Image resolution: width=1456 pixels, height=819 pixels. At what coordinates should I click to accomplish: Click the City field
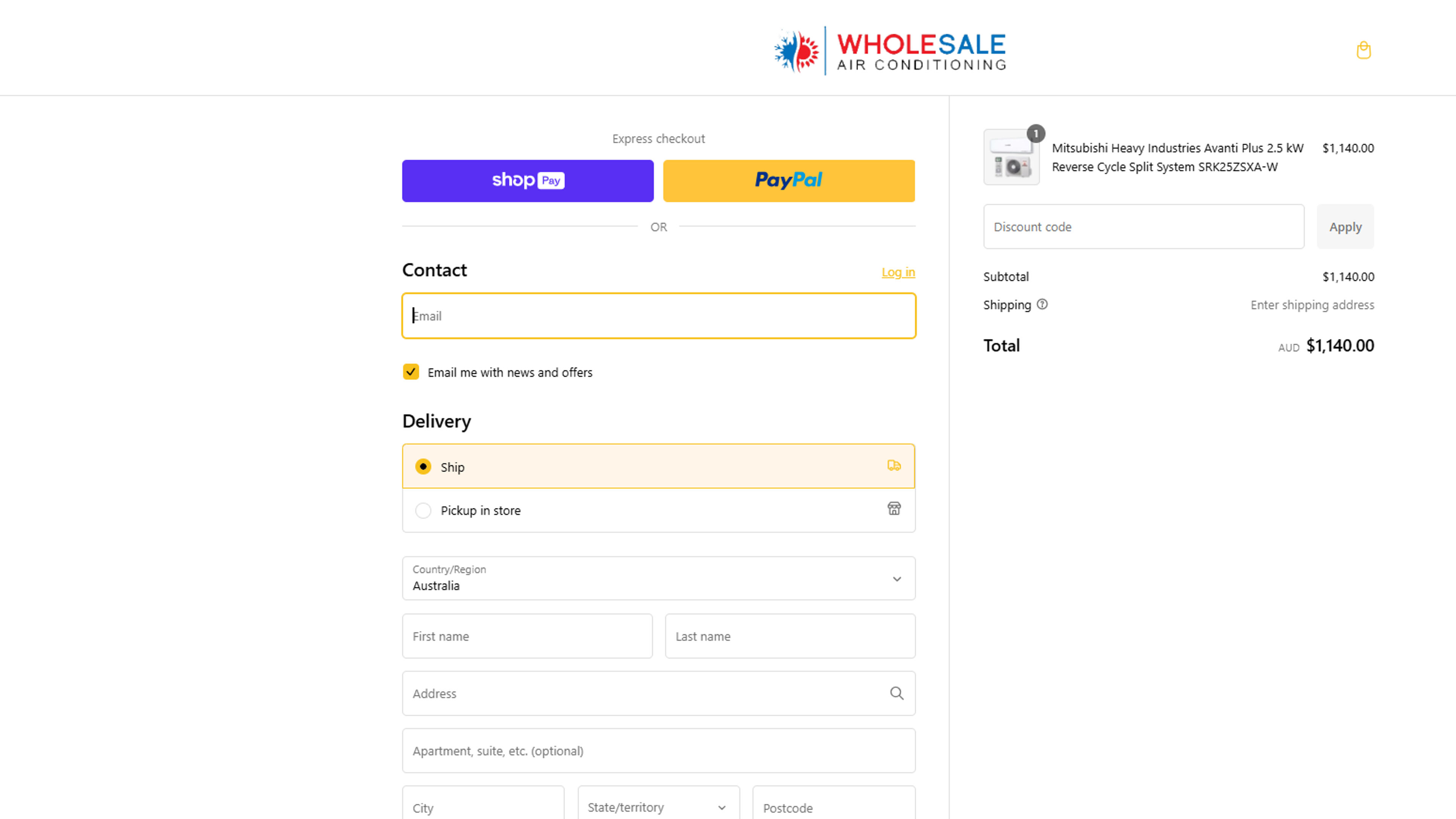483,807
